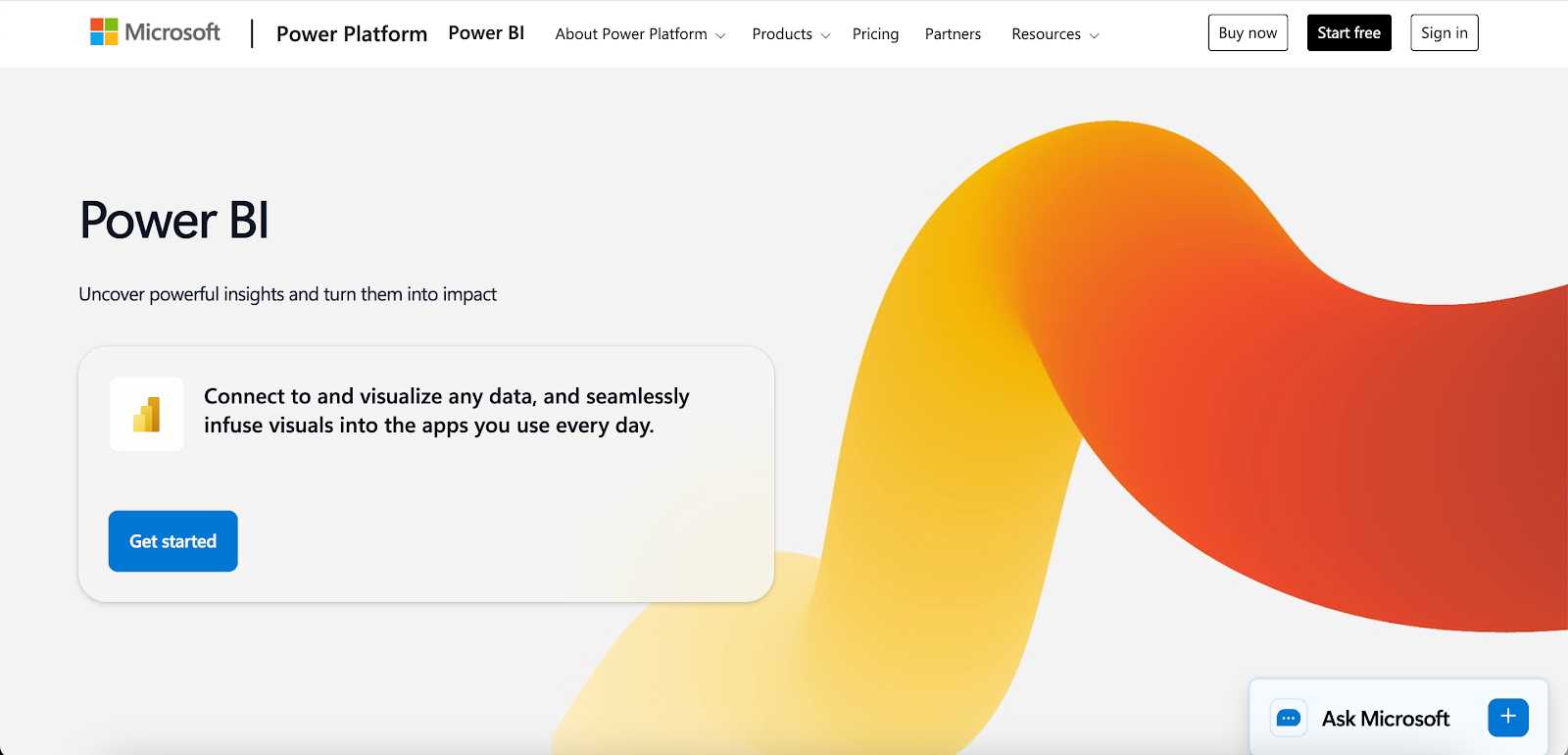Click the Microsoft logo
This screenshot has width=1568, height=755.
pos(155,32)
